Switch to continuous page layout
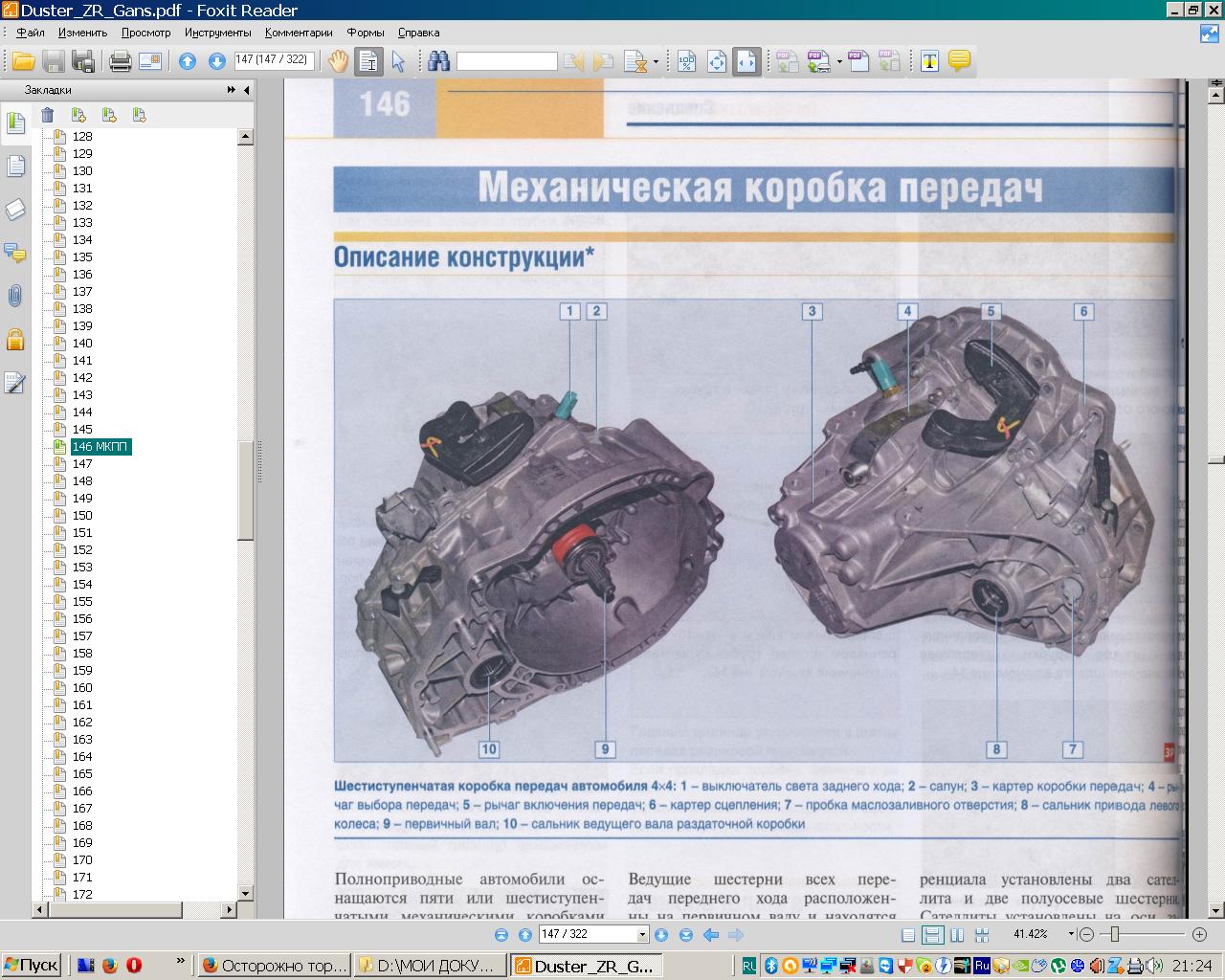The image size is (1225, 980). [x=932, y=935]
